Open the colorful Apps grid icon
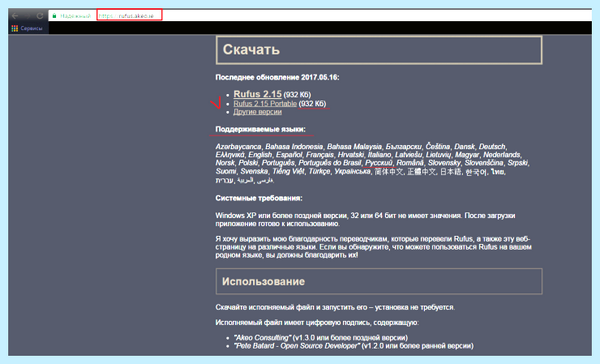Viewport: 600px width, 364px height. 15,28
